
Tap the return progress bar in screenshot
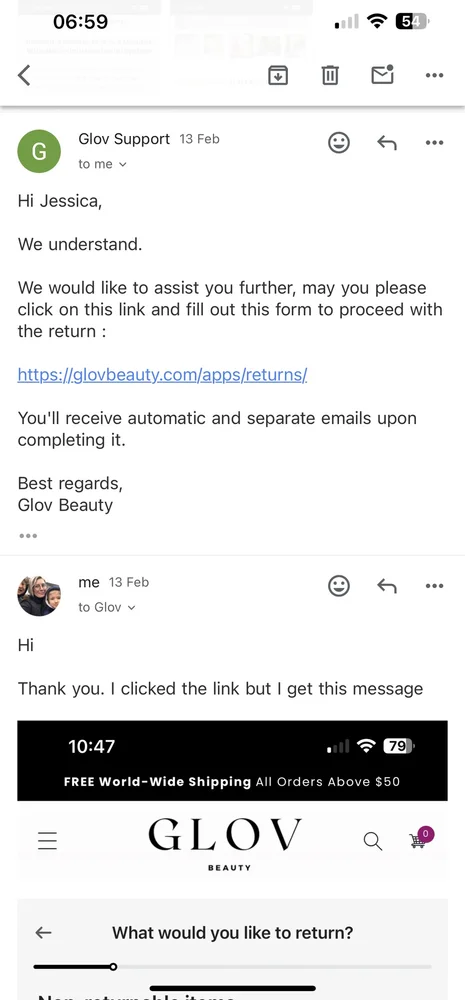point(232,966)
